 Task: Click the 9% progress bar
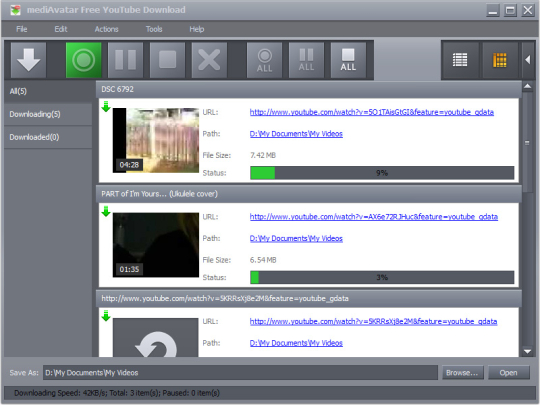382,173
